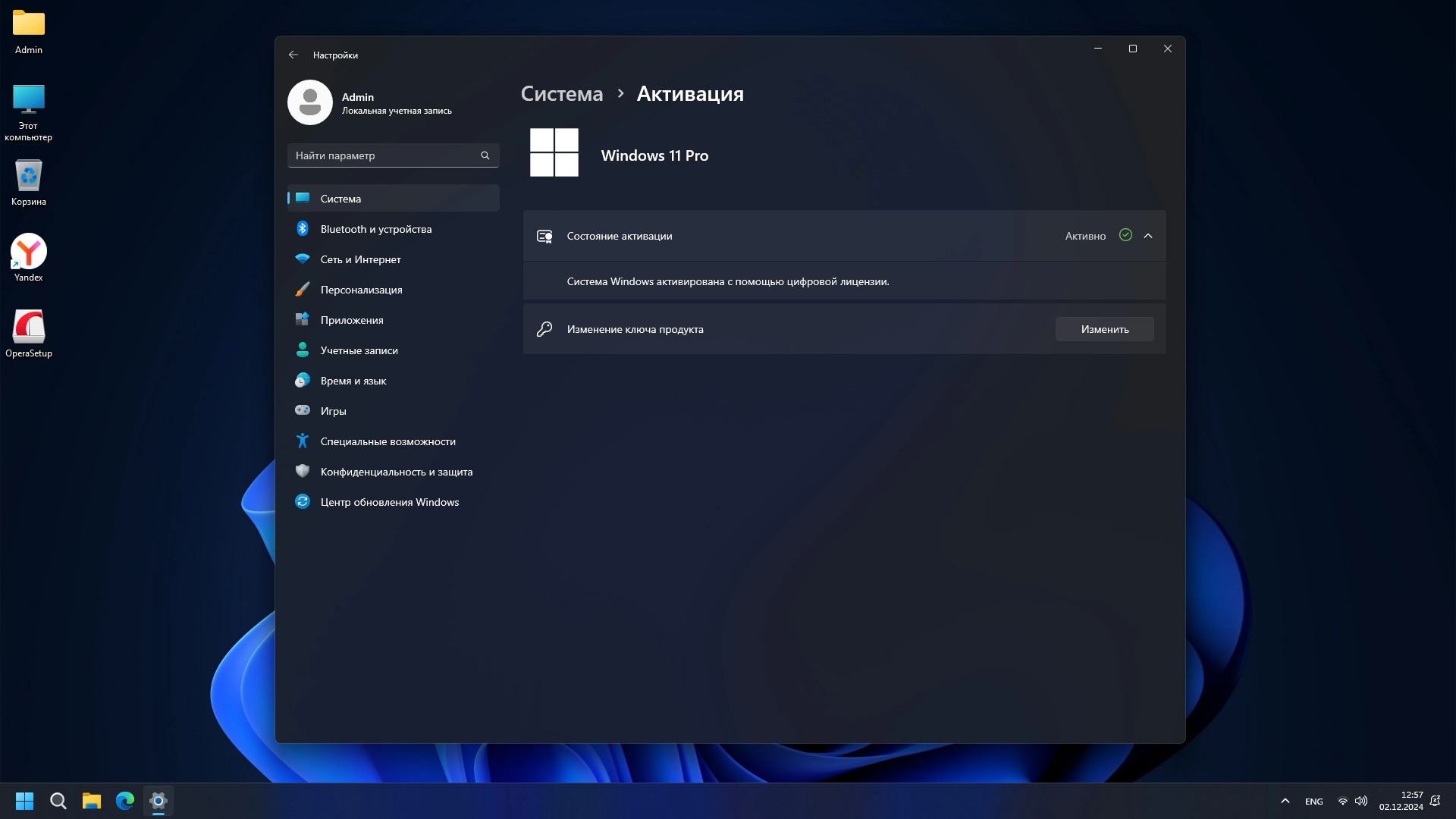The height and width of the screenshot is (819, 1456).
Task: Click the Специальные возможности accessibility icon
Action: (x=303, y=441)
